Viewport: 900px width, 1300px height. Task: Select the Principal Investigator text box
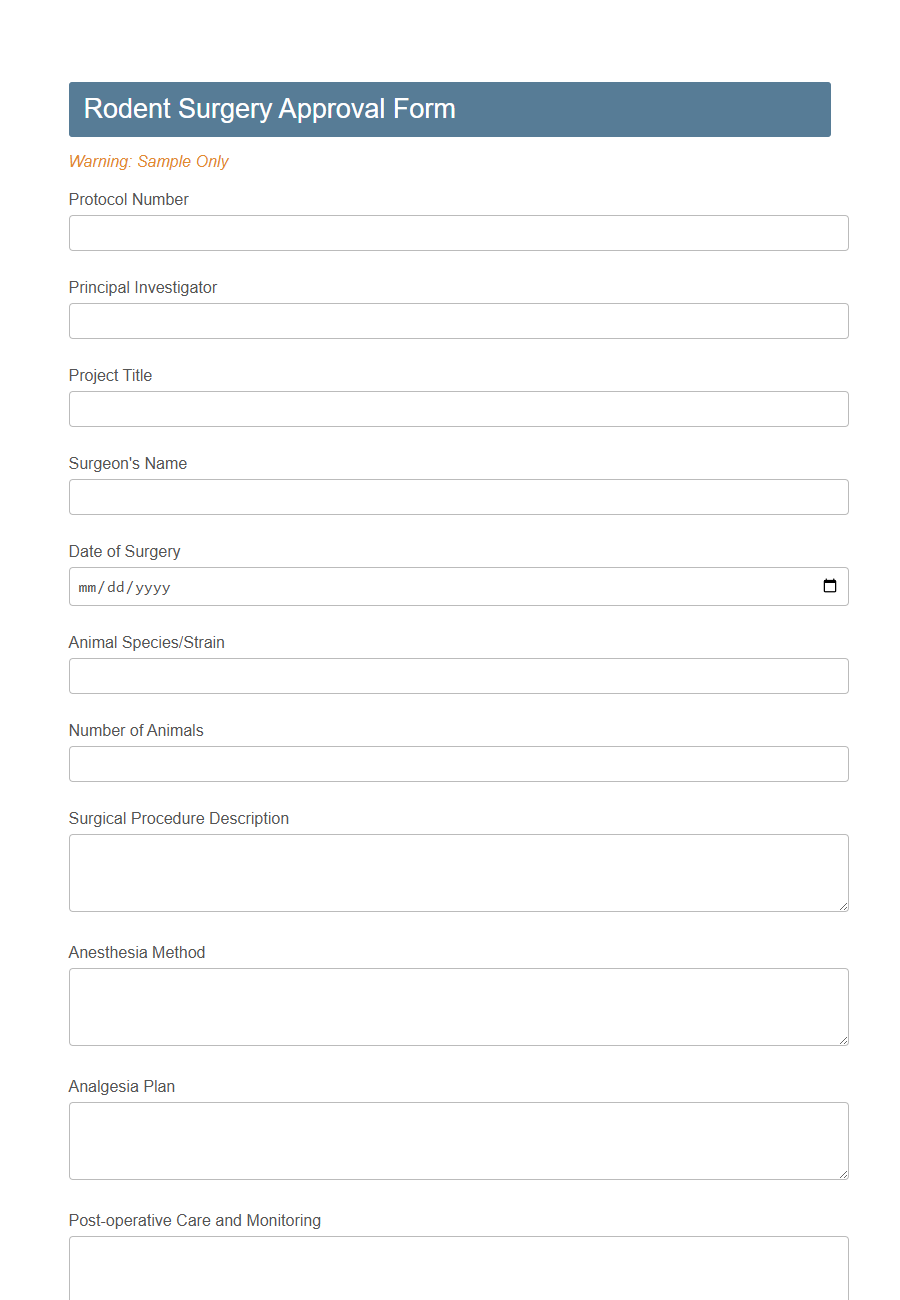click(x=458, y=320)
